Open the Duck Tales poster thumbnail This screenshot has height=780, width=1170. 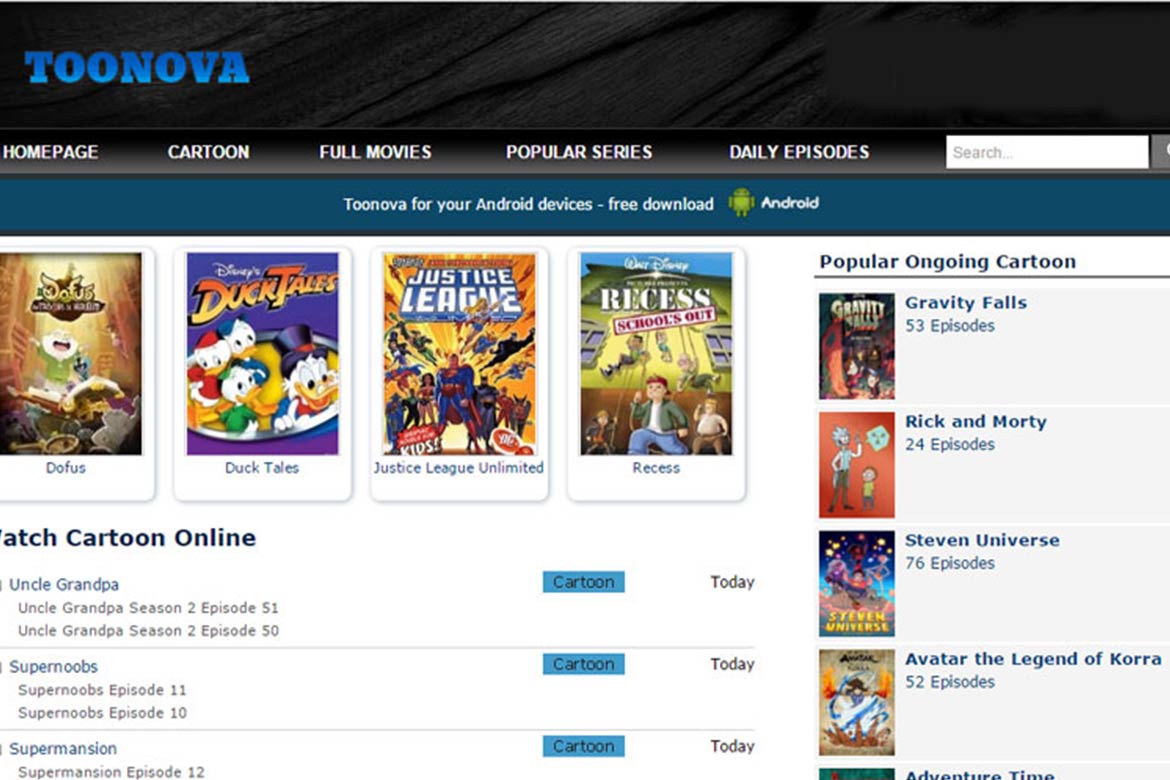(262, 353)
